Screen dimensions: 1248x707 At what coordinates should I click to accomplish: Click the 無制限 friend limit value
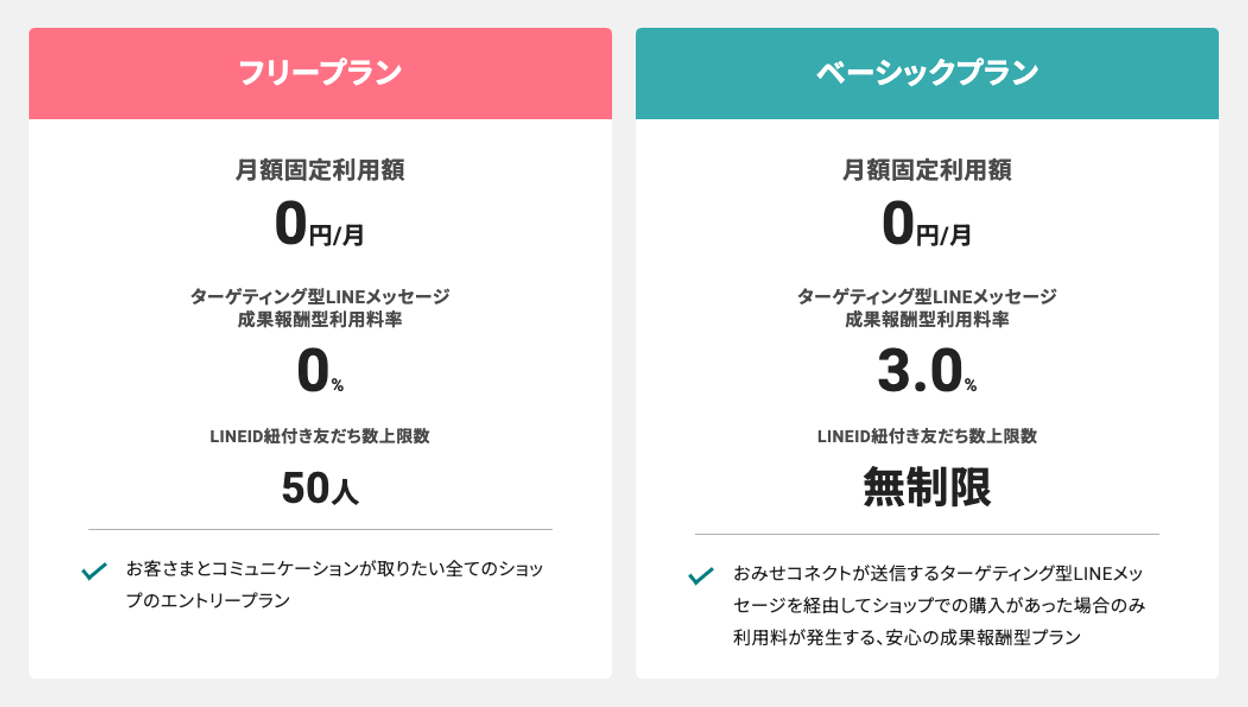point(927,489)
